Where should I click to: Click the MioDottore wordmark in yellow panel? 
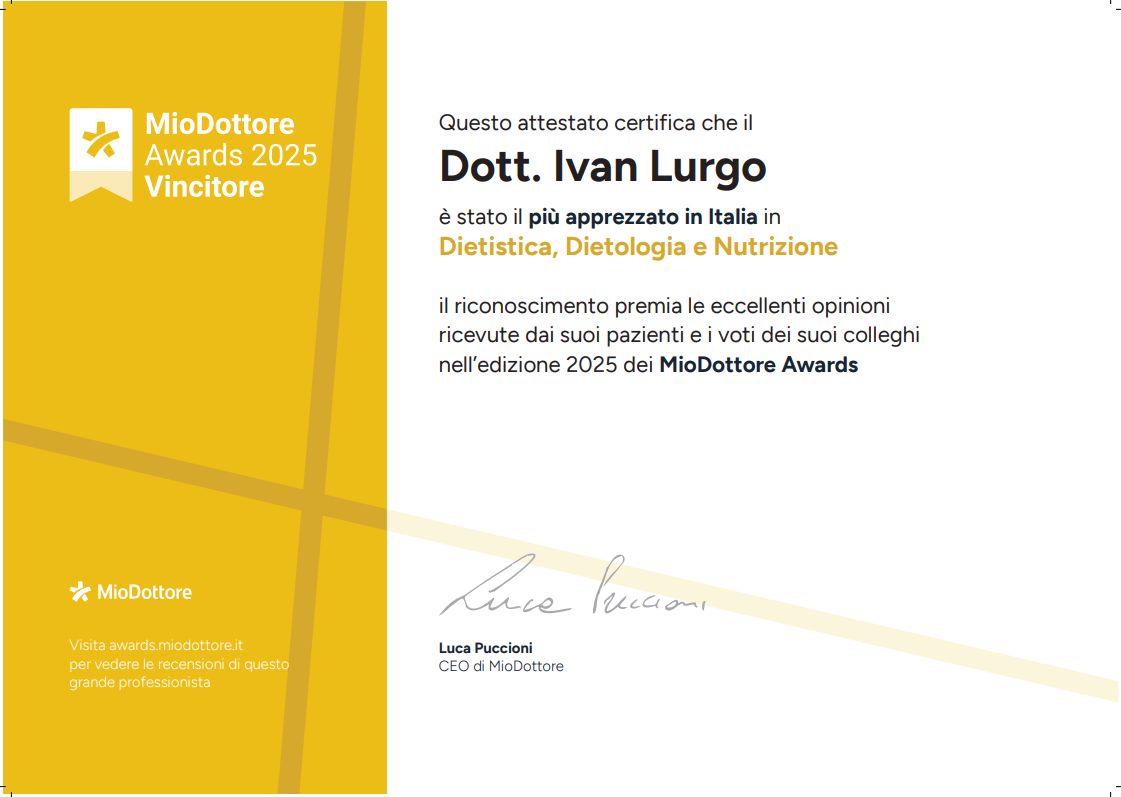pyautogui.click(x=143, y=592)
